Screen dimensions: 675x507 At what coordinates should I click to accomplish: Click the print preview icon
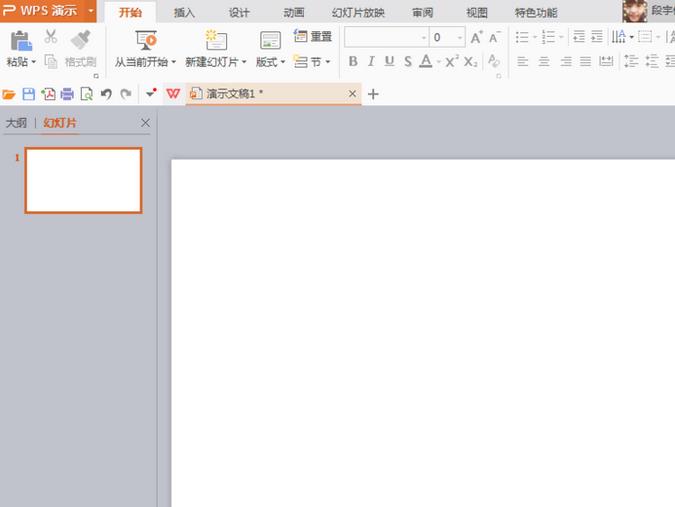click(x=87, y=94)
